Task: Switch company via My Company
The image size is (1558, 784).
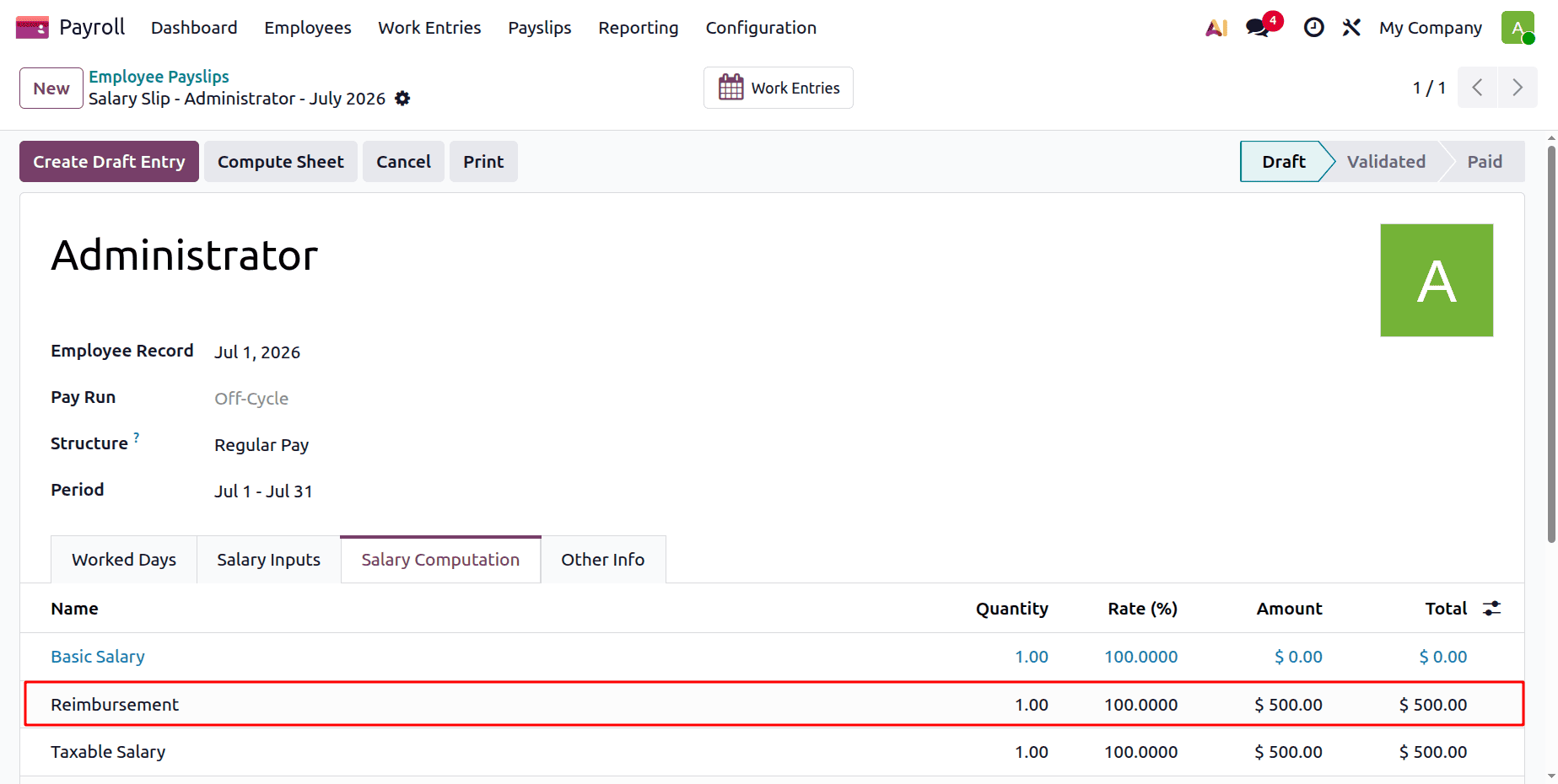Action: [1431, 28]
